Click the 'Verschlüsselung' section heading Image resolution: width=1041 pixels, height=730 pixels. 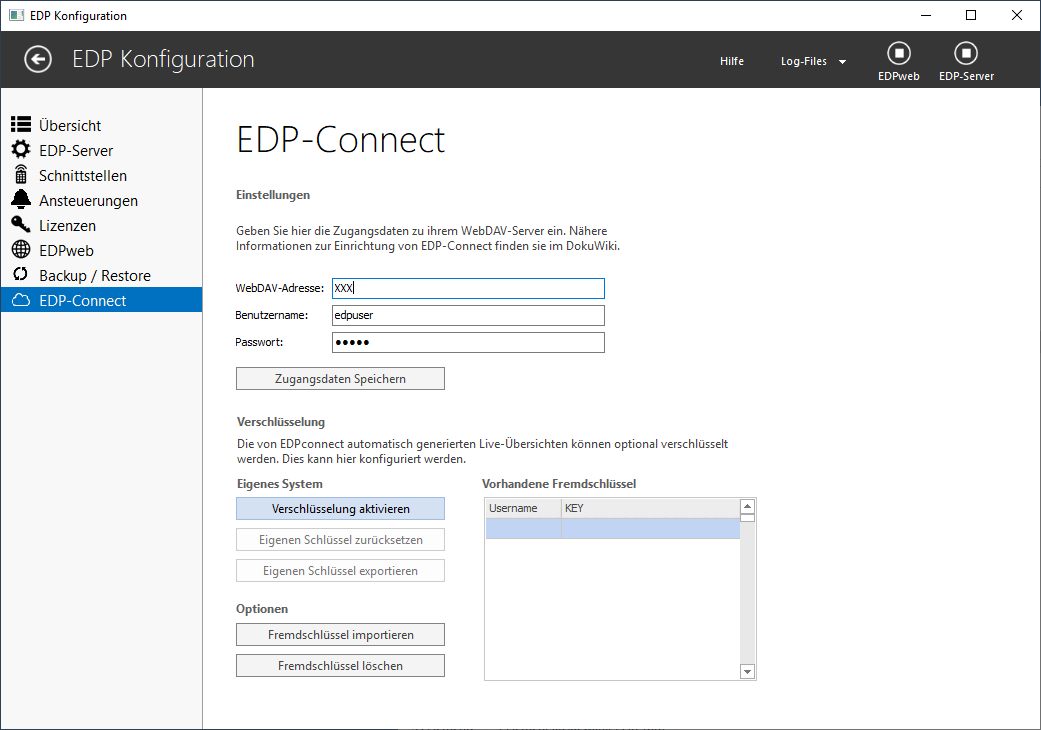[281, 422]
